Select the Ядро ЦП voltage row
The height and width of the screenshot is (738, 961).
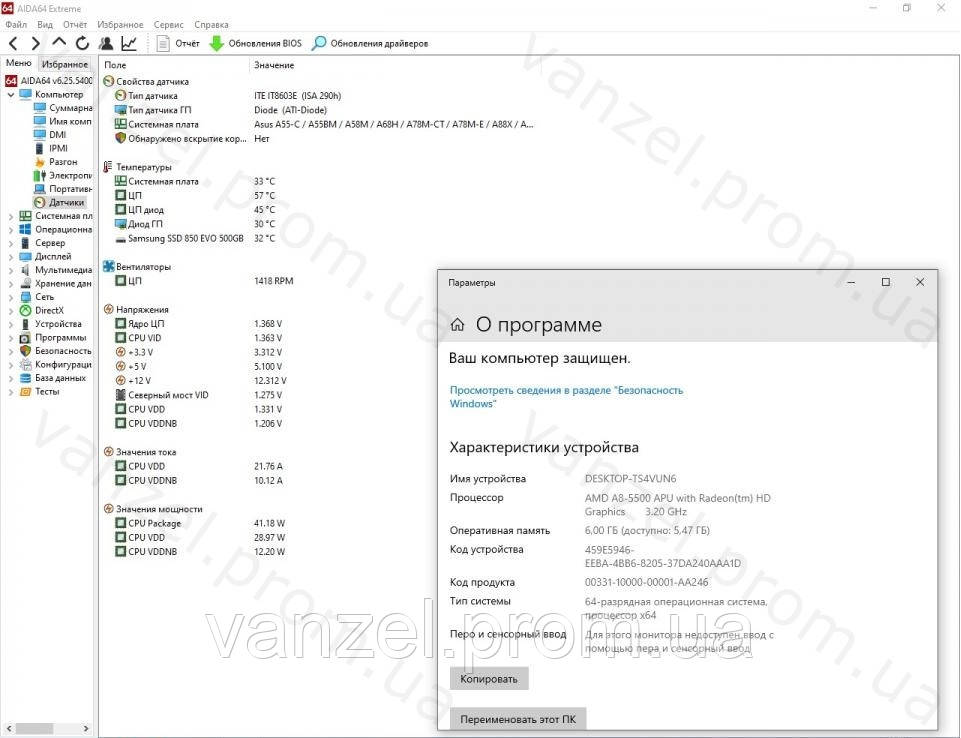coord(199,323)
